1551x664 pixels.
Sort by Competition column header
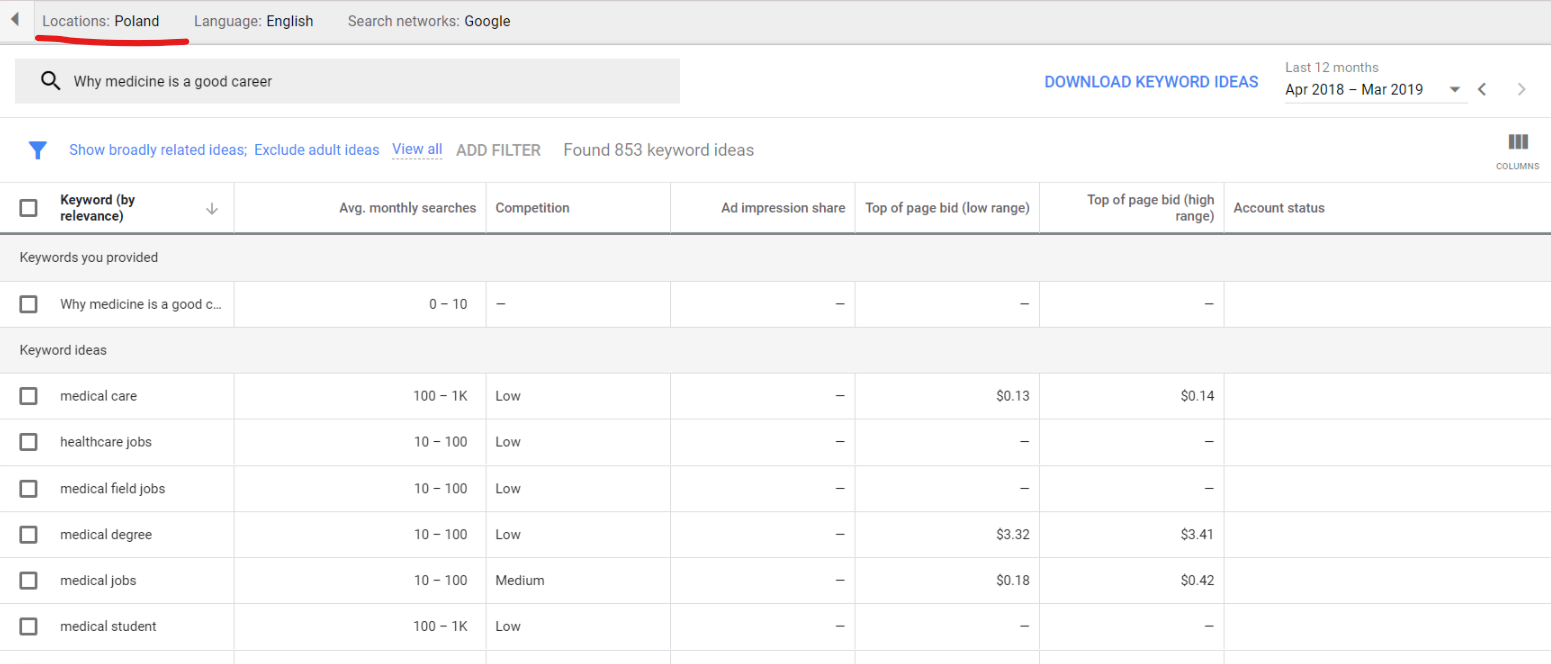point(532,208)
